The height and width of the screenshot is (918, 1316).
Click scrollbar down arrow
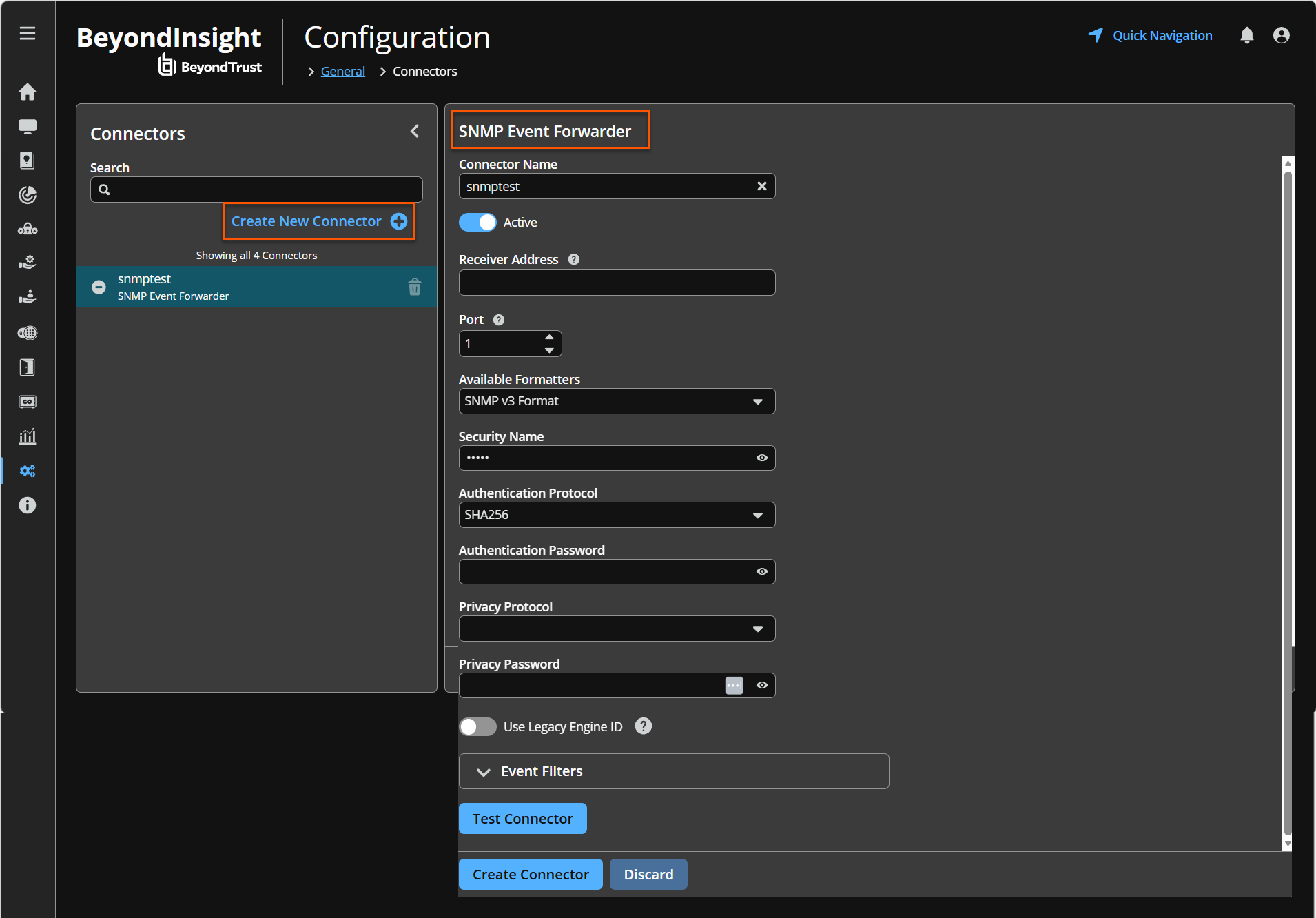coord(1287,844)
